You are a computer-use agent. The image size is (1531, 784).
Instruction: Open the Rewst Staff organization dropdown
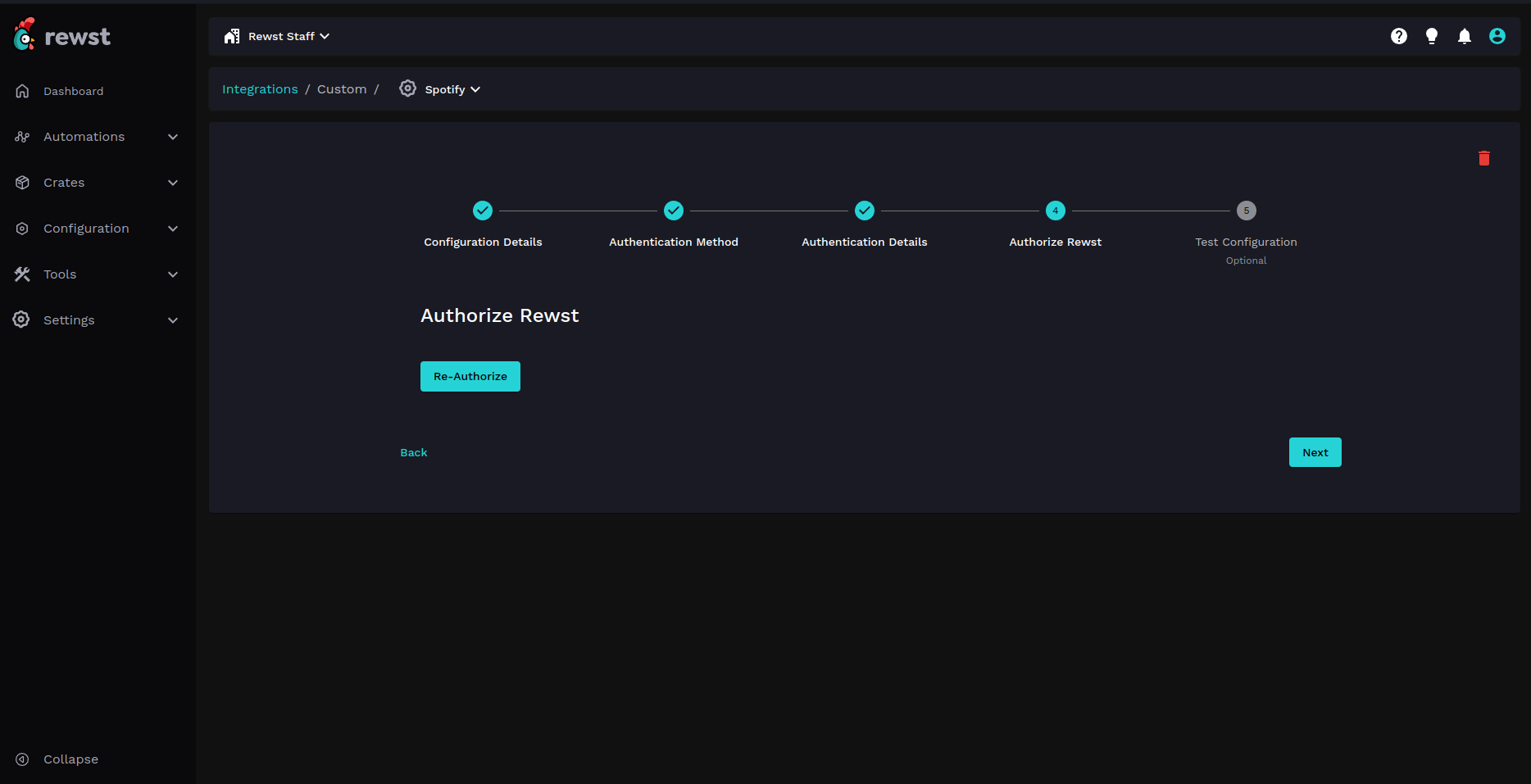click(277, 36)
